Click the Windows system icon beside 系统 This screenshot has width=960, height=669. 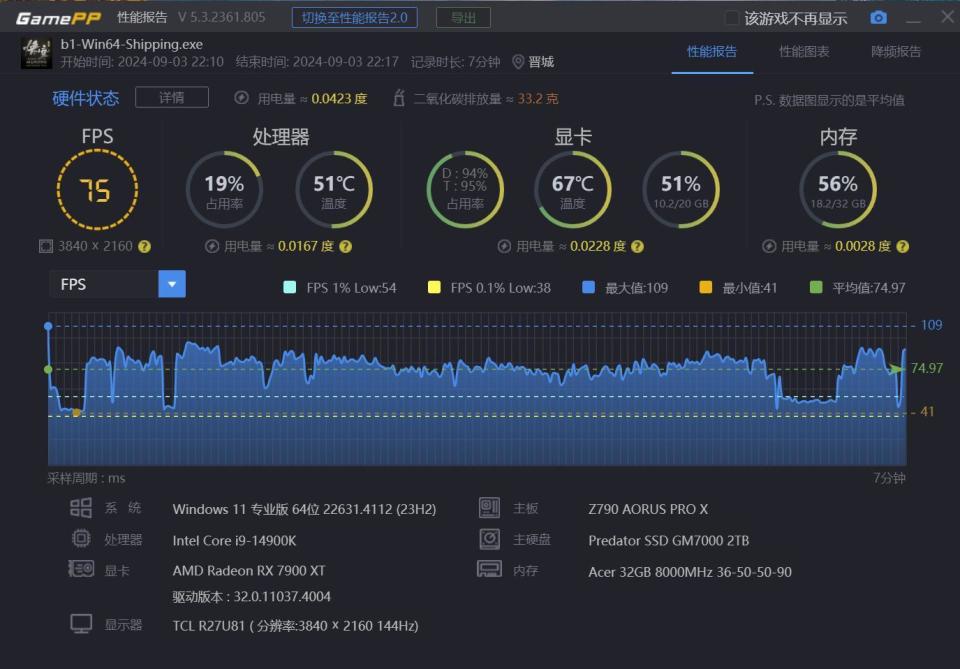tap(81, 508)
